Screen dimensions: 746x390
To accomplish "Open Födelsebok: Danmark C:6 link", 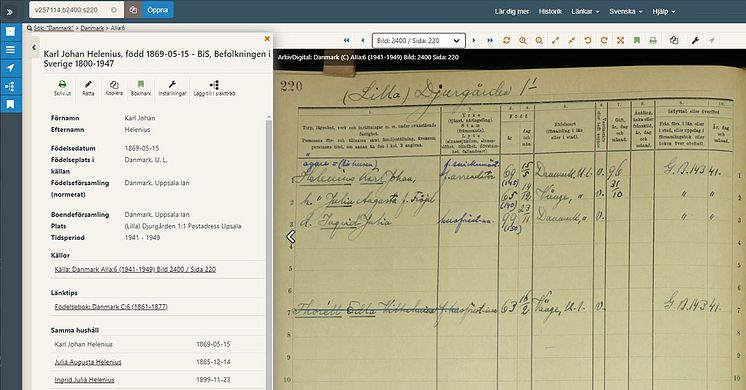I will click(111, 307).
